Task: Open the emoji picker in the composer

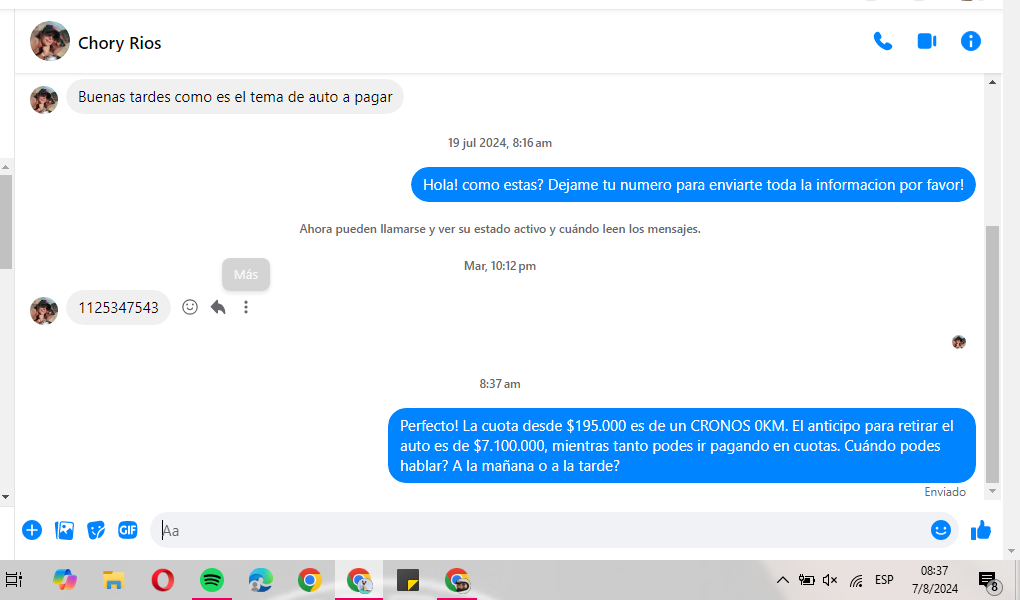Action: click(941, 530)
